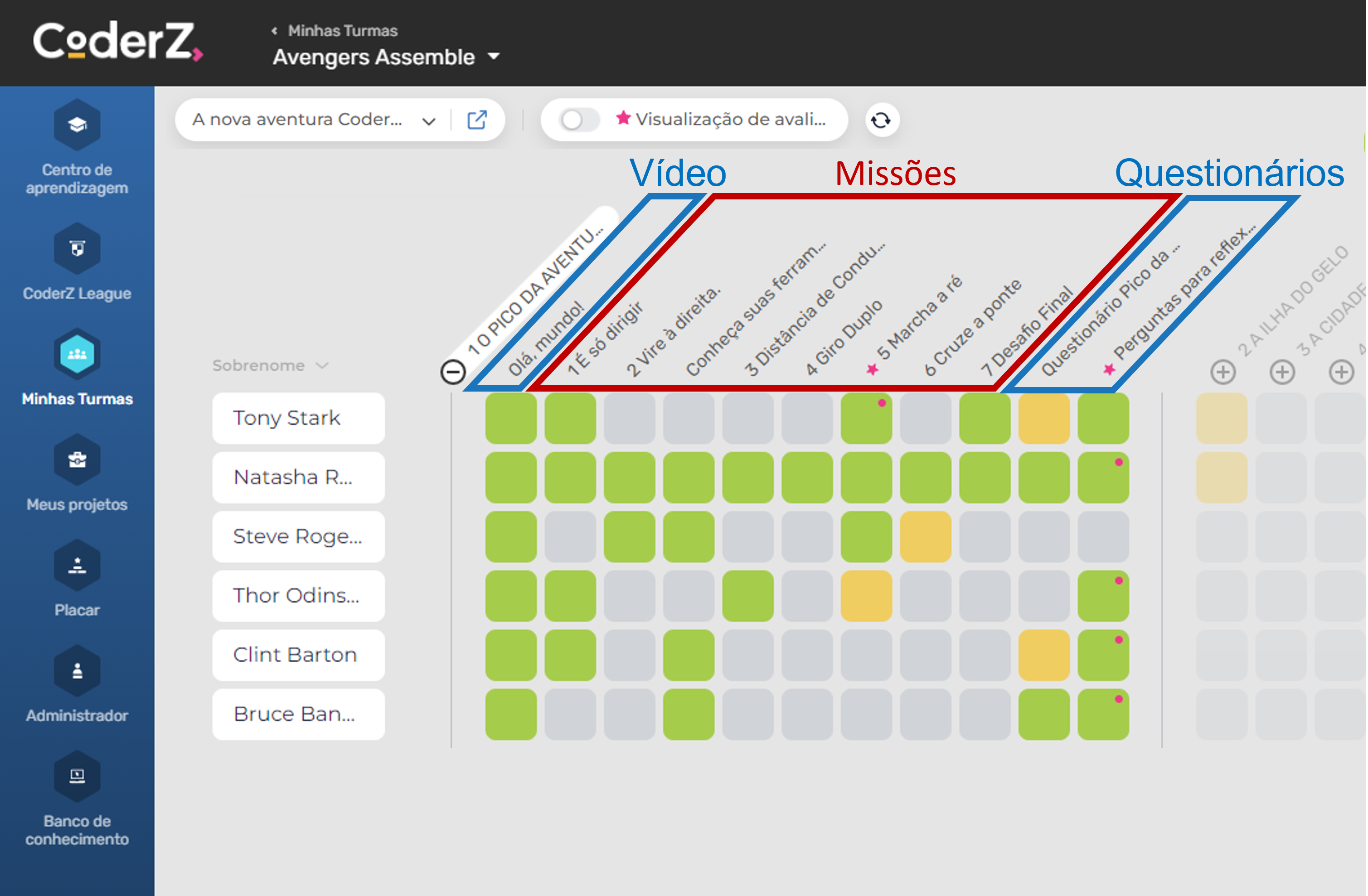Image resolution: width=1368 pixels, height=896 pixels.
Task: Click Thor's Perguntas para reflexão cell
Action: [1103, 596]
